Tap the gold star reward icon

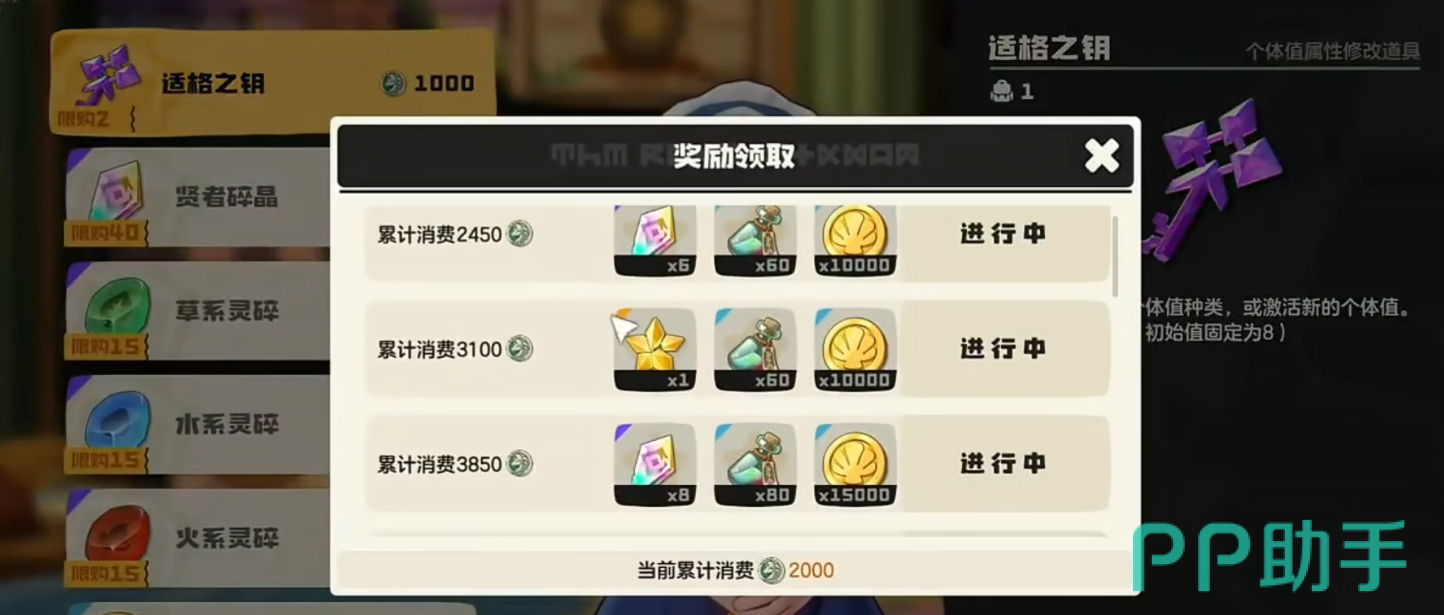(655, 349)
